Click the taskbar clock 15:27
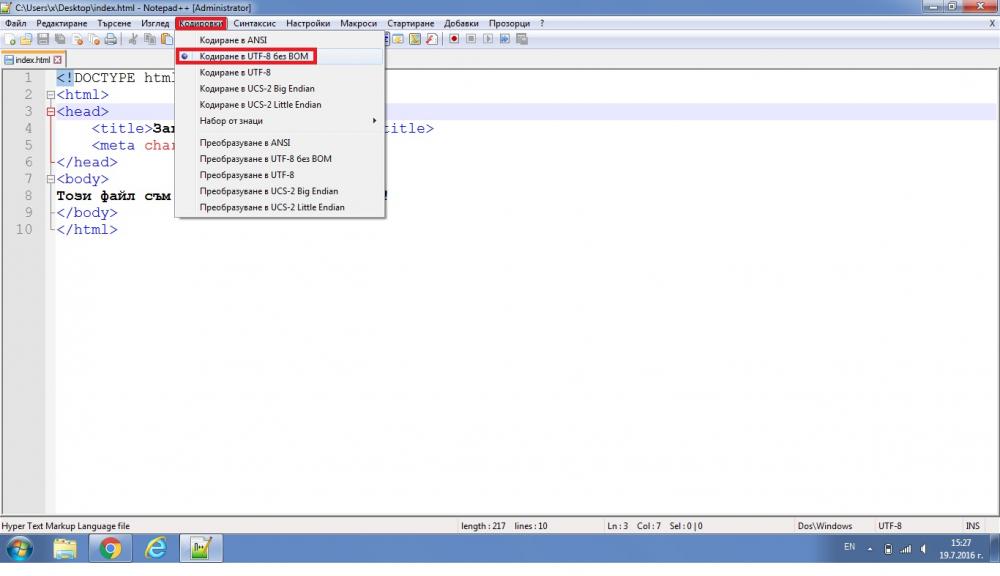 click(x=961, y=543)
